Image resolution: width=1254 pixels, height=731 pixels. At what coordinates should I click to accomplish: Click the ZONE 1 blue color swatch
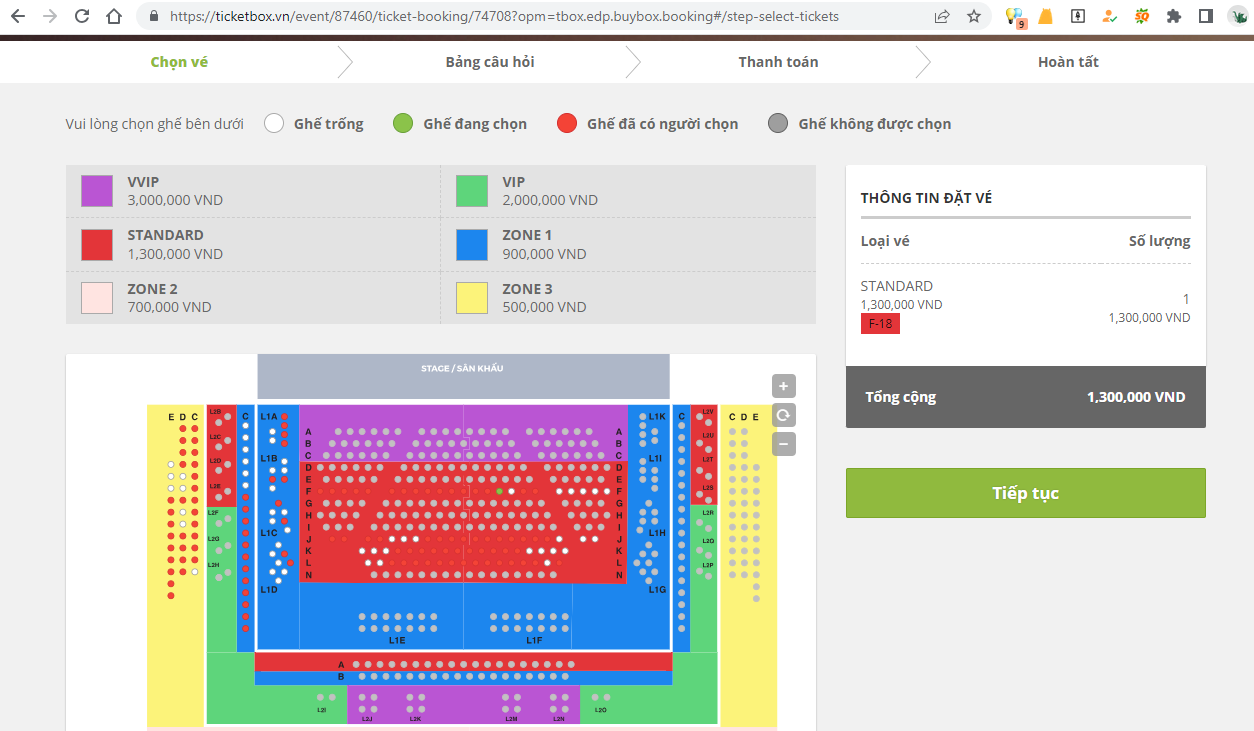(x=472, y=245)
